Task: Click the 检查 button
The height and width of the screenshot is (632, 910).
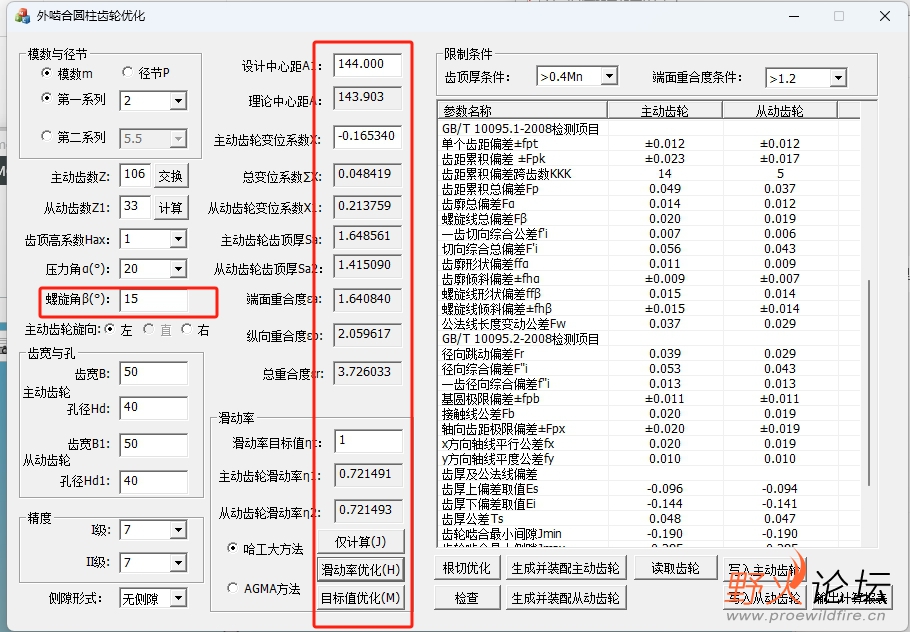Action: coord(467,597)
